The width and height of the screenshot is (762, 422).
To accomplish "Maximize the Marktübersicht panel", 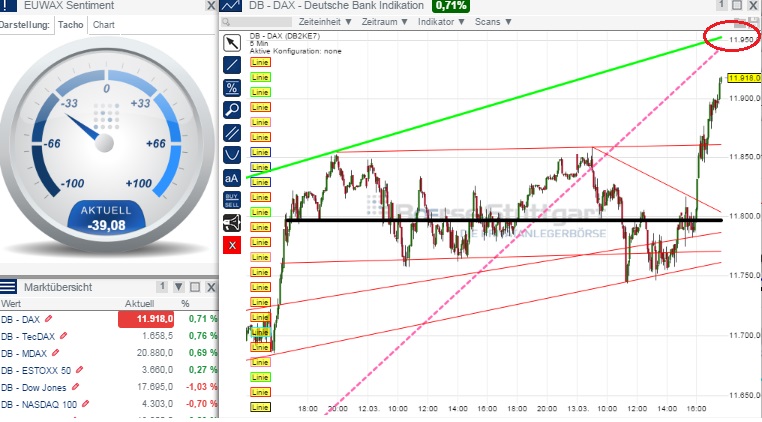I will [195, 287].
